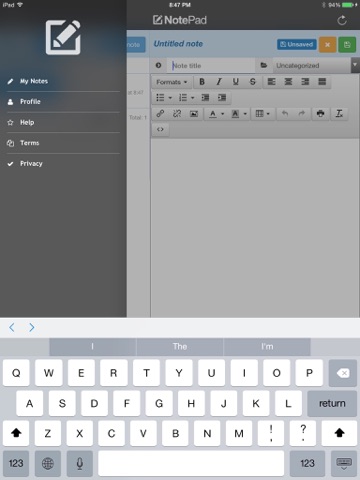360x480 pixels.
Task: Tap the space bar
Action: point(191,463)
